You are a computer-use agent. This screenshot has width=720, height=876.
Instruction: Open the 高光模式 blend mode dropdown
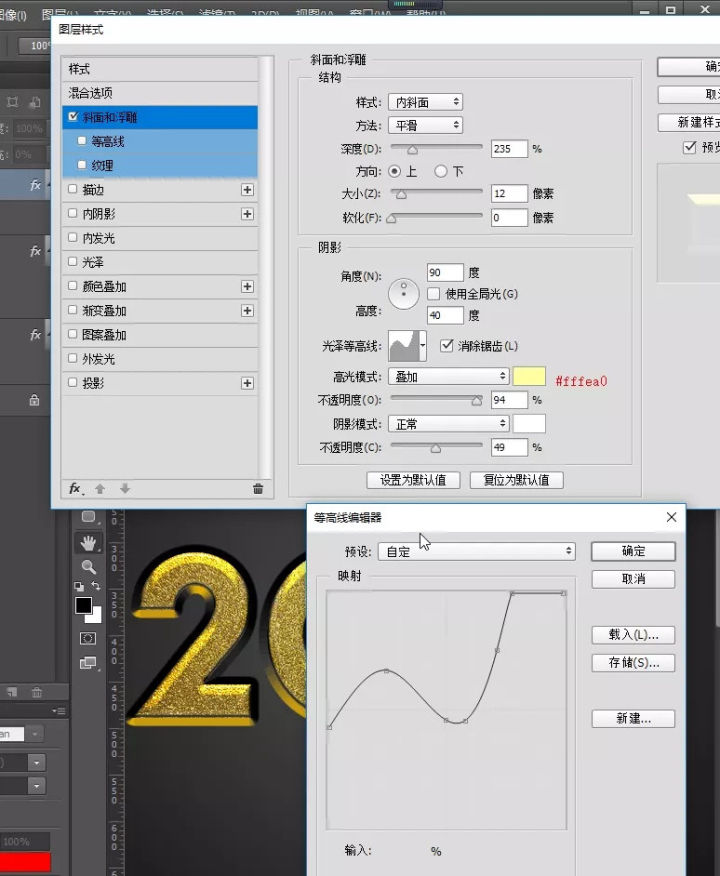coord(448,377)
